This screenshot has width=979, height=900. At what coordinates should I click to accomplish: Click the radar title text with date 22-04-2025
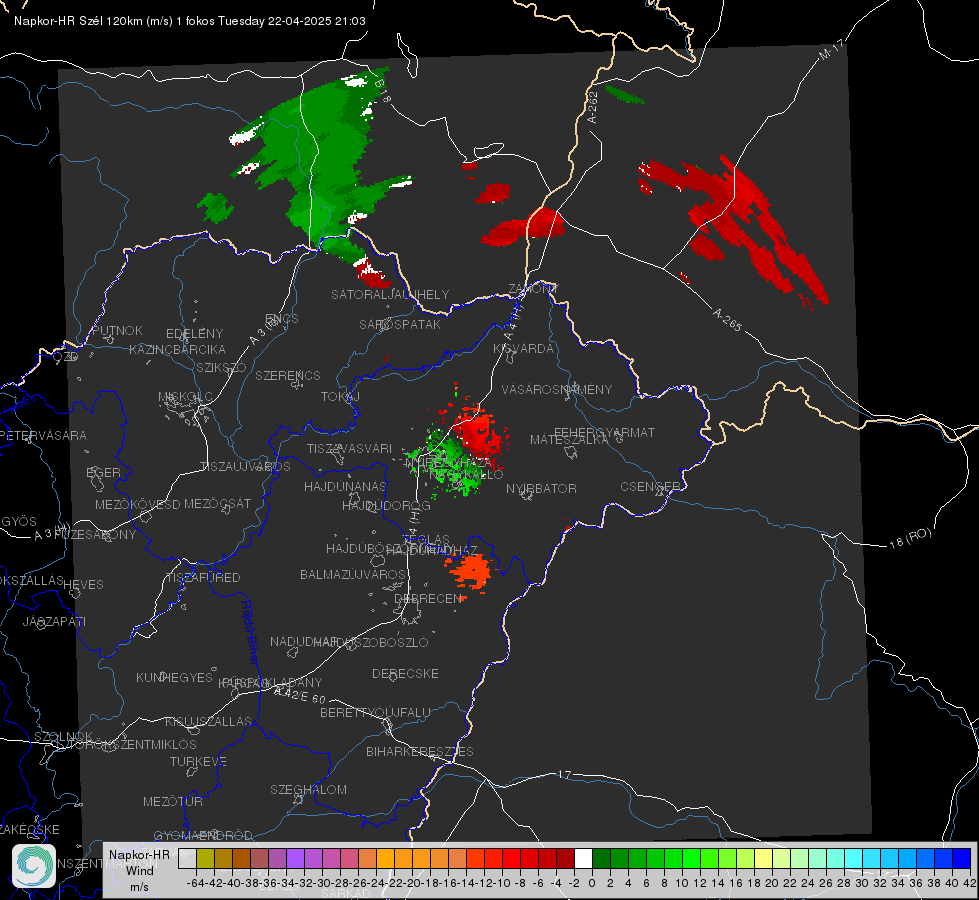tap(190, 21)
